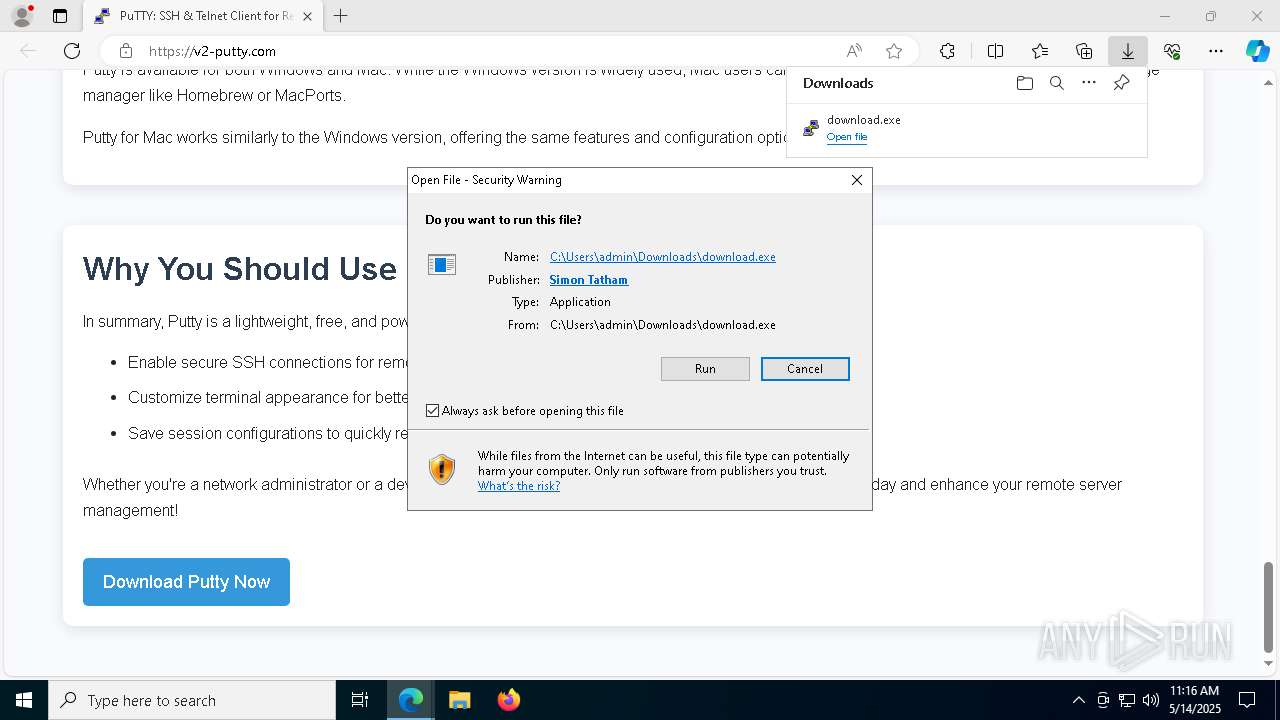1280x720 pixels.
Task: Click the taskbar search box
Action: [x=192, y=700]
